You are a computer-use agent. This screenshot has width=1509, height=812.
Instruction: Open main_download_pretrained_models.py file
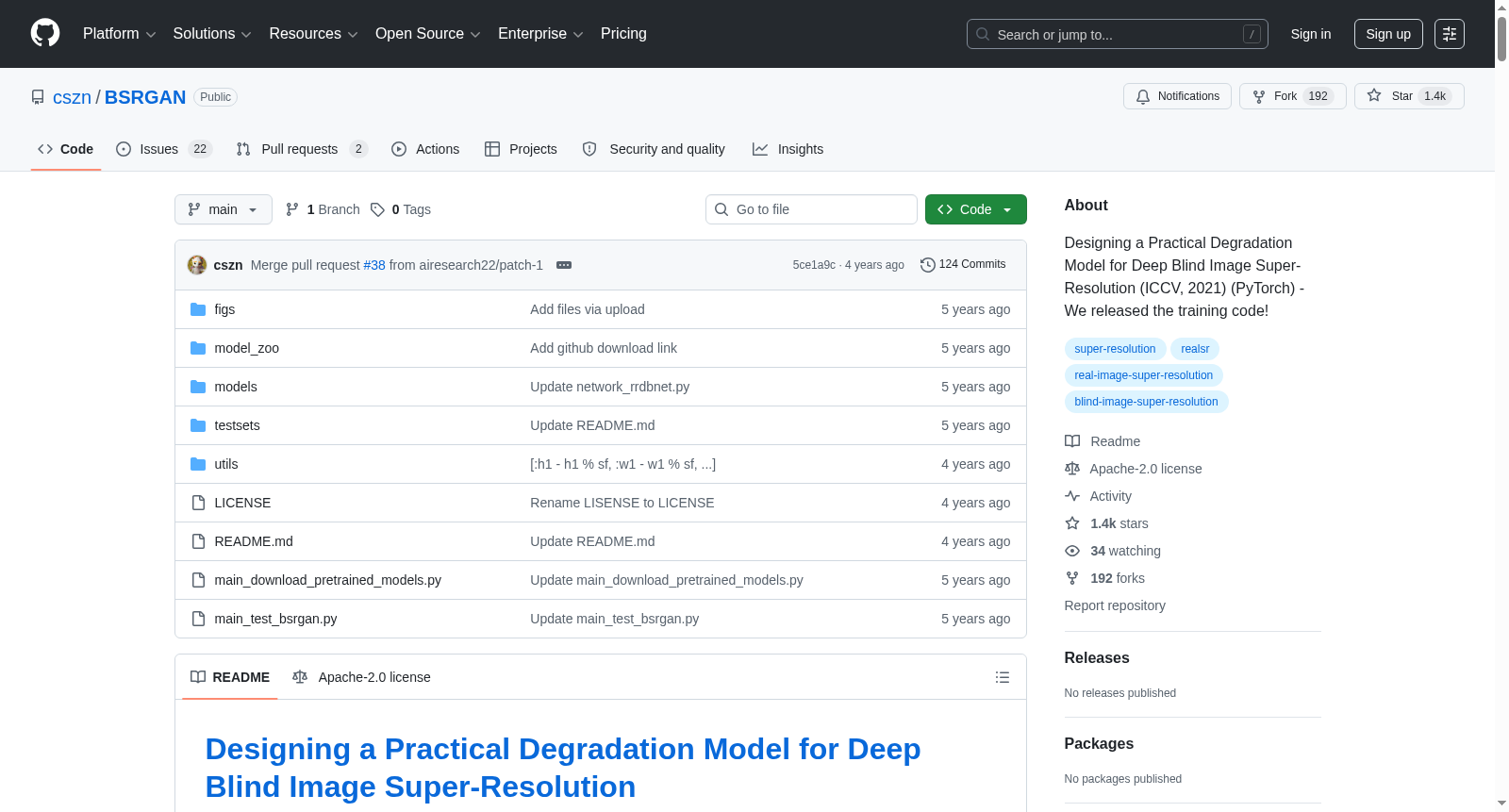pos(327,580)
